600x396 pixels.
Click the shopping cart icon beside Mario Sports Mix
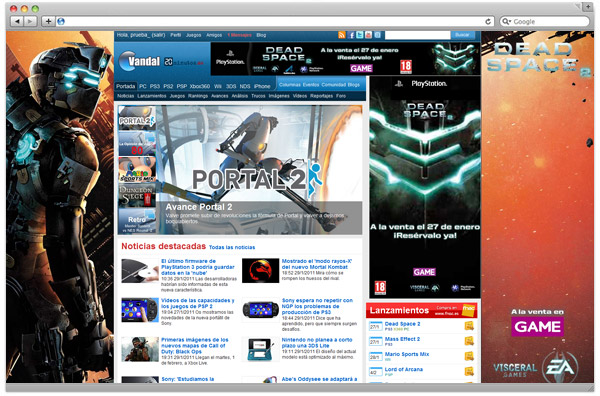pyautogui.click(x=469, y=356)
